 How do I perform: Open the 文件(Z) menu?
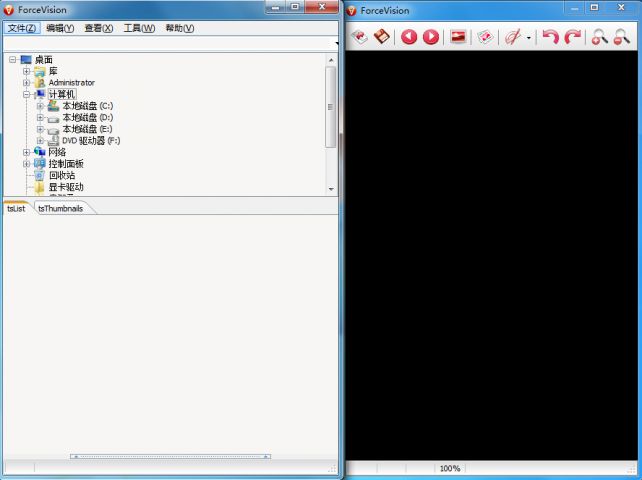point(21,28)
